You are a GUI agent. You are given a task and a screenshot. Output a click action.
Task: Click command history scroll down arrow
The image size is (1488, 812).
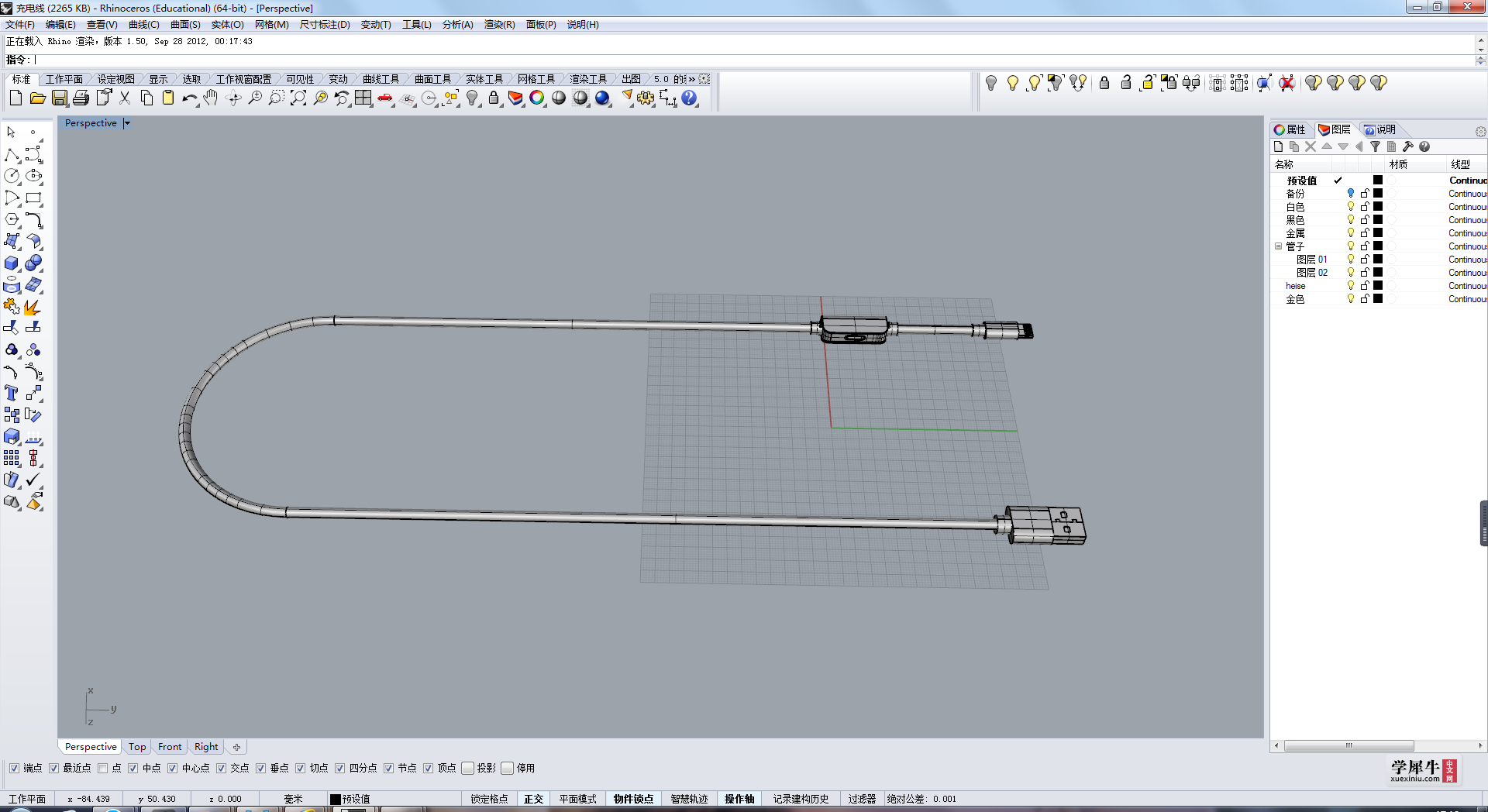point(1481,50)
